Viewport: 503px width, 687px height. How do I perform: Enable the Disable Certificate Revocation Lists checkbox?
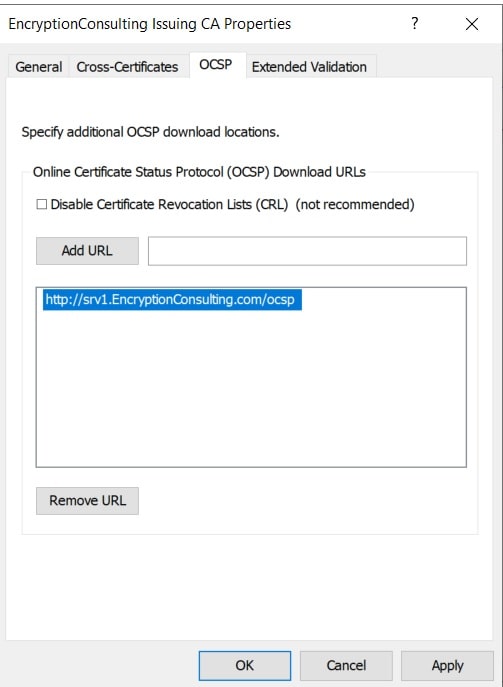[x=42, y=204]
